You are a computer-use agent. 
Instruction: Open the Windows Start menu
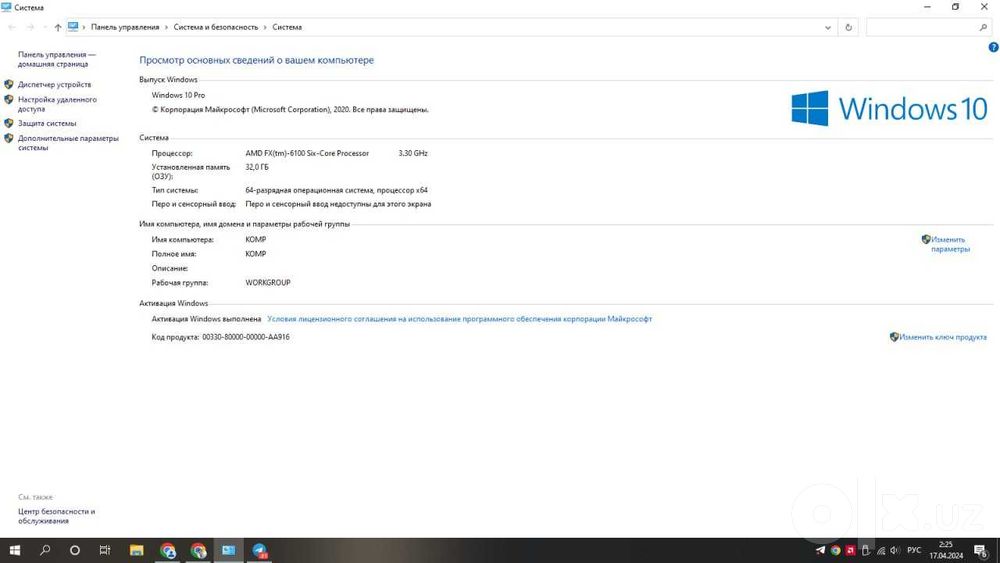coord(14,550)
